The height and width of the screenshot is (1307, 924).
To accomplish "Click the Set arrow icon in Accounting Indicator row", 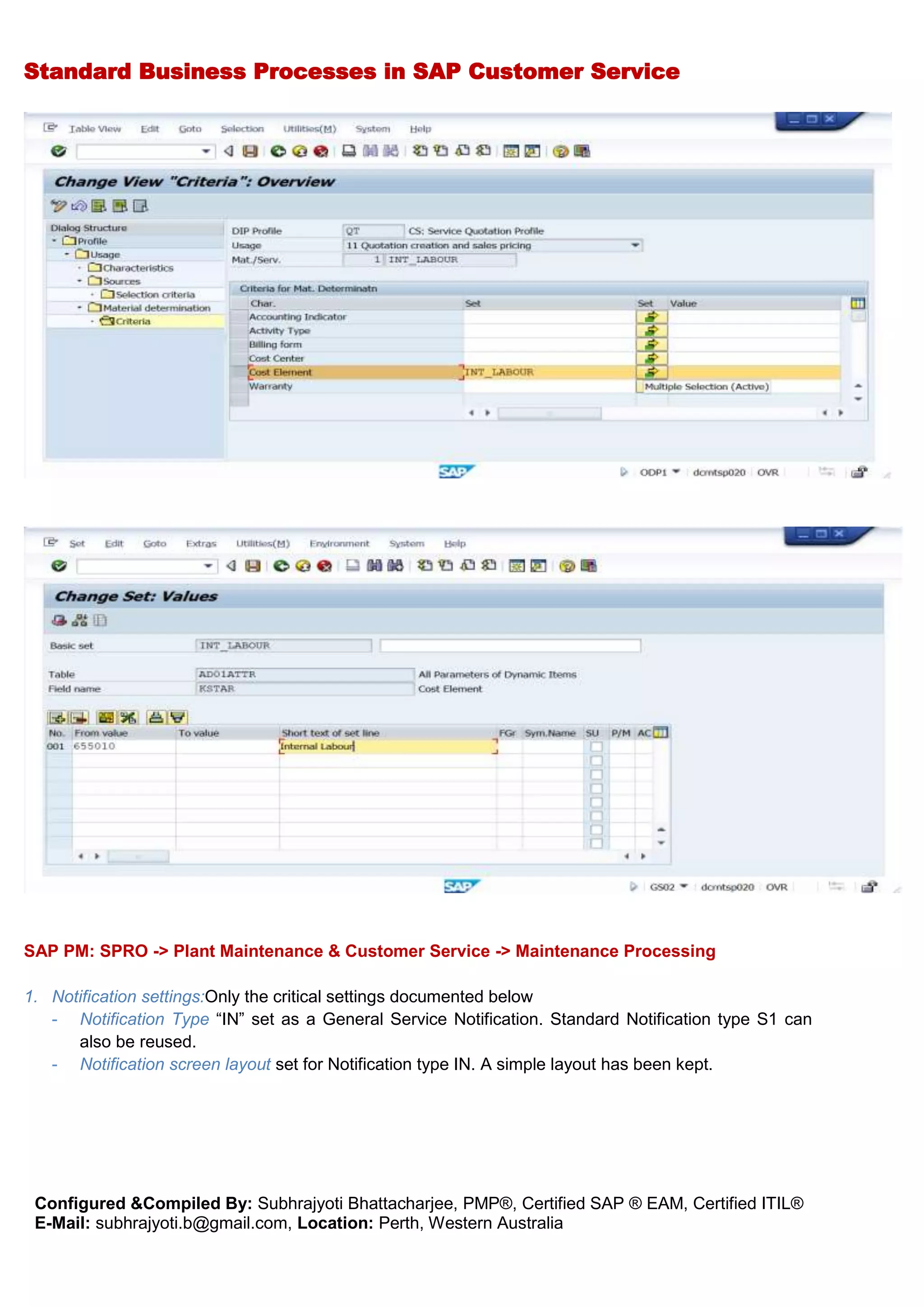I will click(x=651, y=317).
